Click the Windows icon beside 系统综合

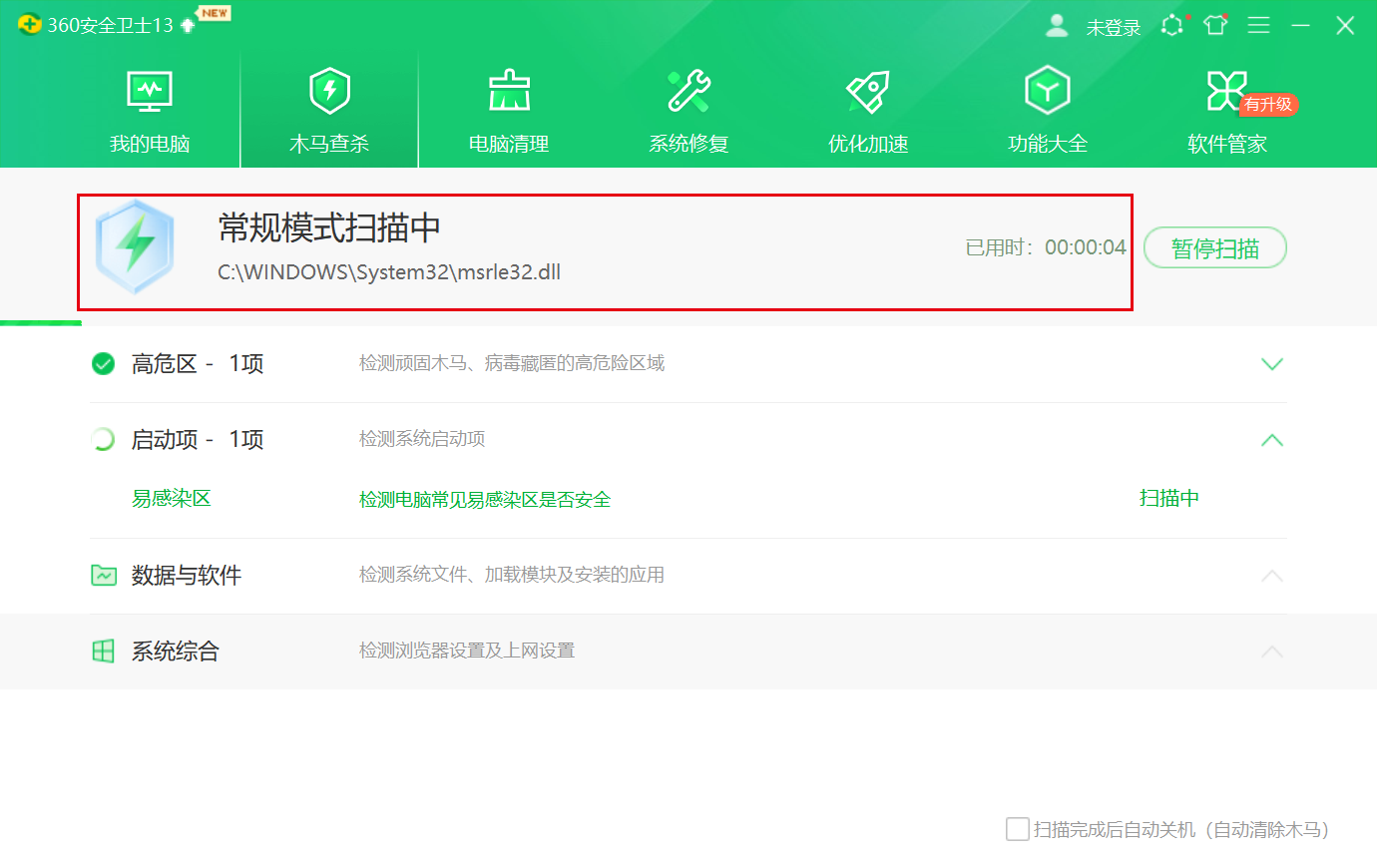[103, 651]
